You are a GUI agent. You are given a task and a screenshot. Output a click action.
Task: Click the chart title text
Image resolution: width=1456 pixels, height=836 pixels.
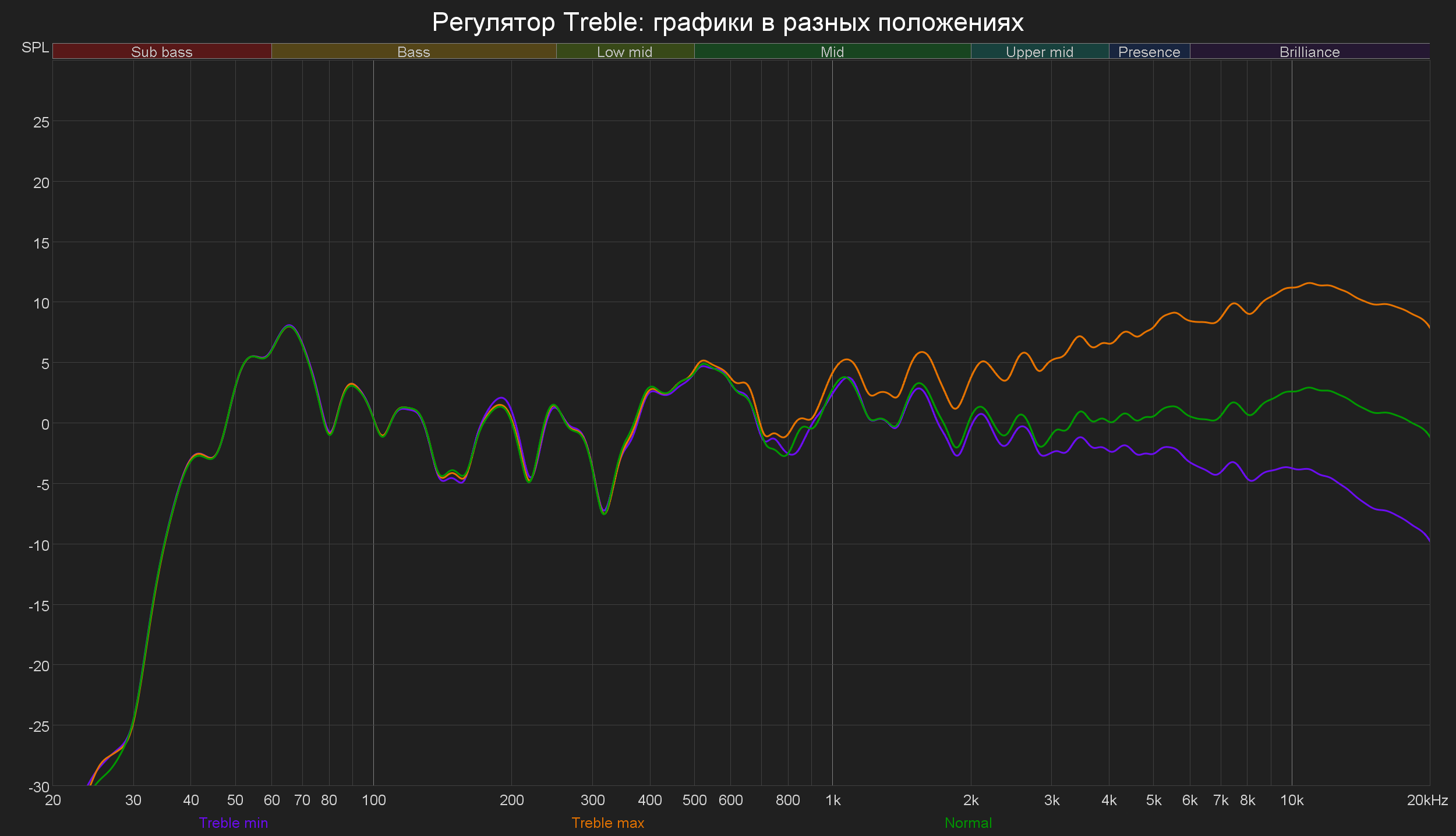tap(727, 22)
